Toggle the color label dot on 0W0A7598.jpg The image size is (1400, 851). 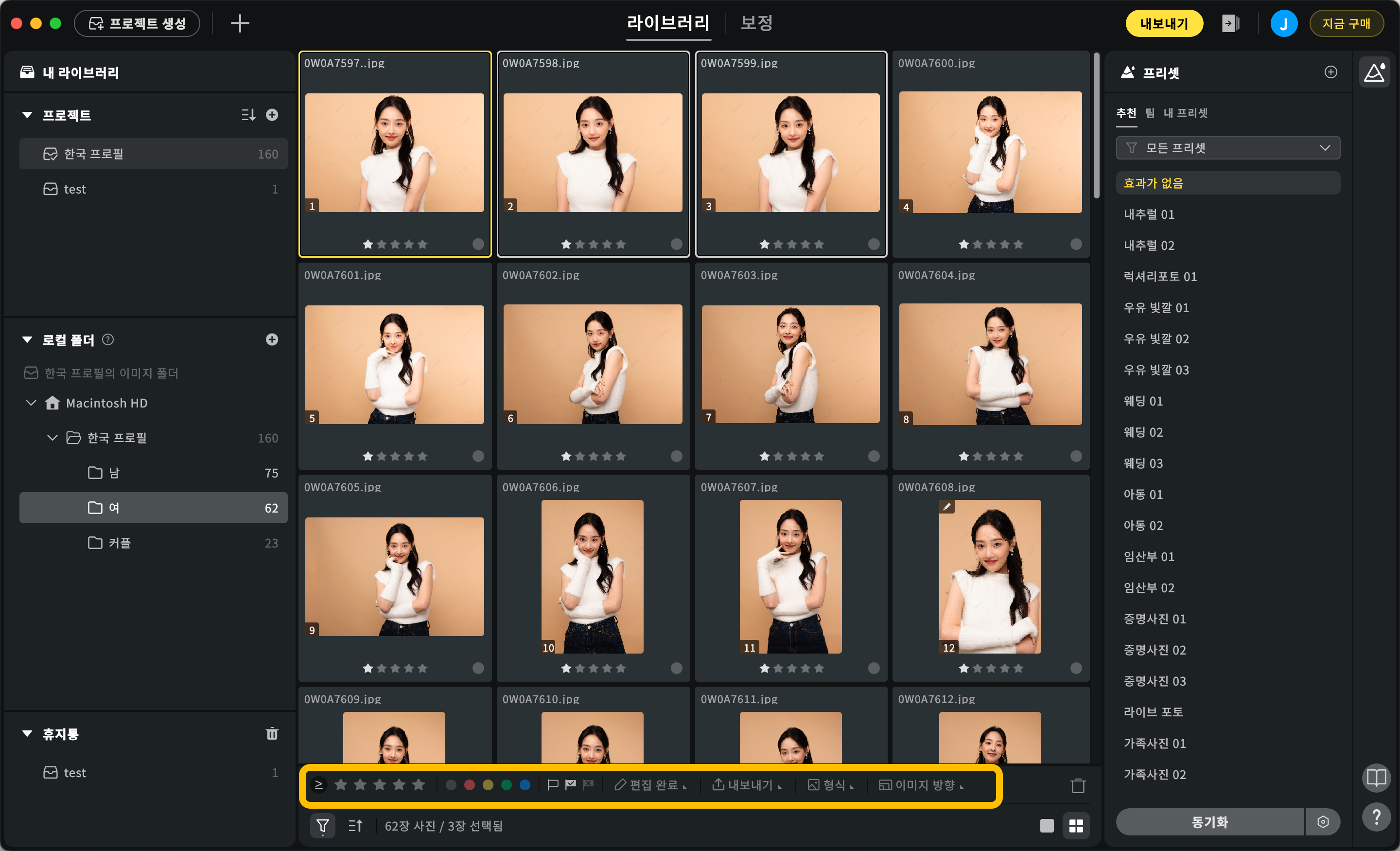coord(676,244)
